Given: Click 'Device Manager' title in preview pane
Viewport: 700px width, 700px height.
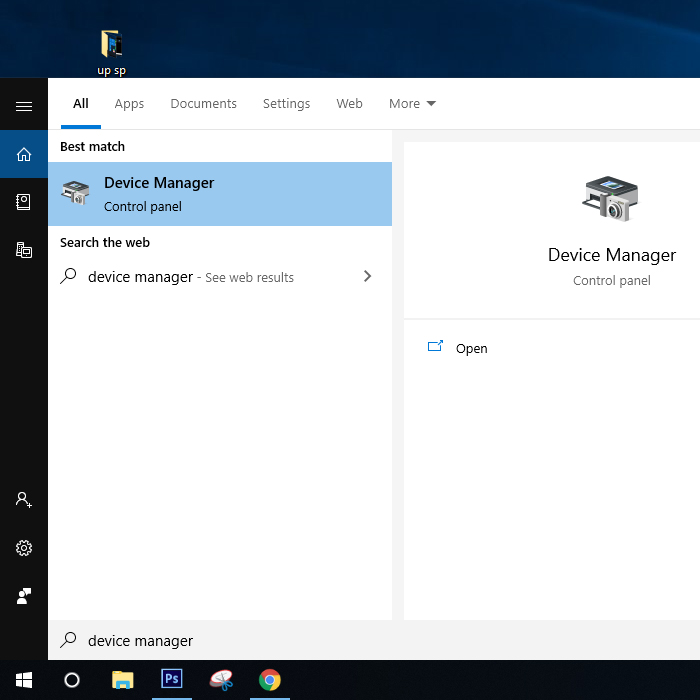Looking at the screenshot, I should pyautogui.click(x=612, y=255).
